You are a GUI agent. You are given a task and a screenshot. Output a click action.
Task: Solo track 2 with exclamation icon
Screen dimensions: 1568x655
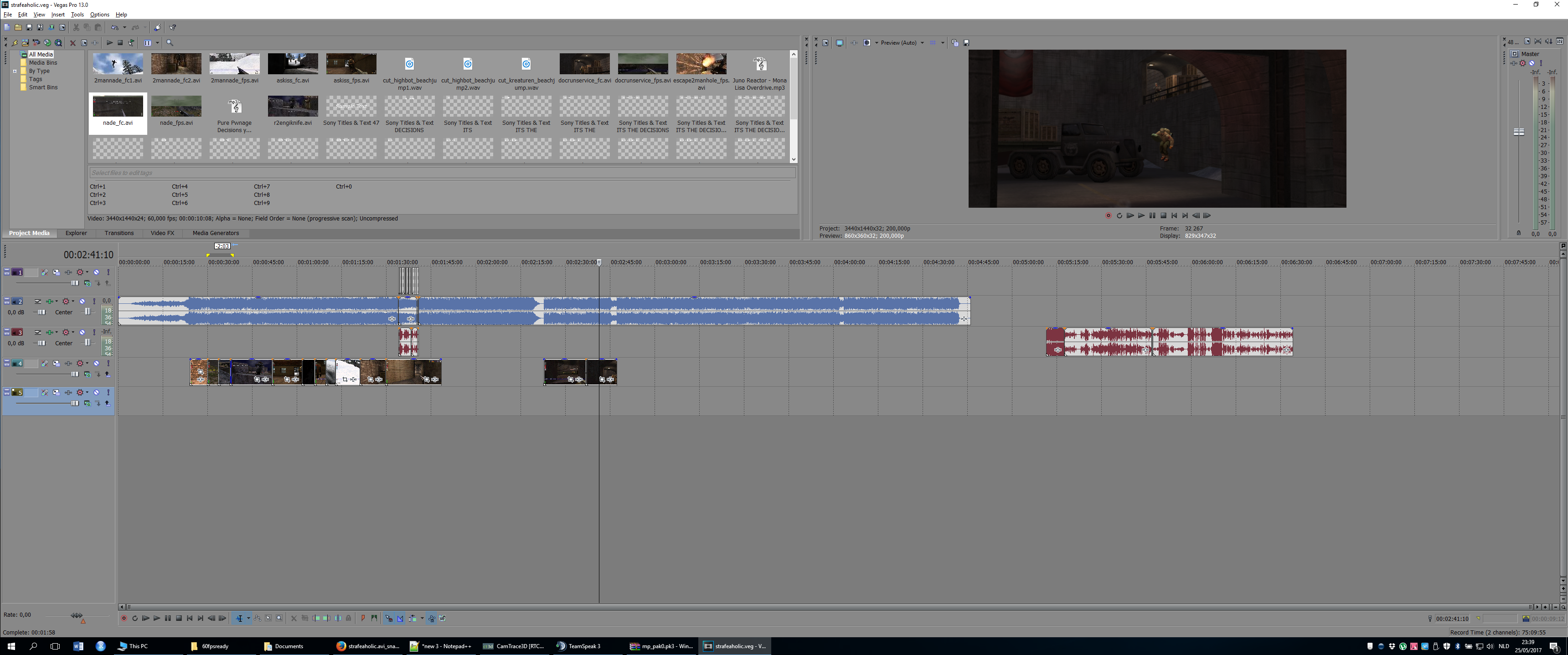[94, 302]
